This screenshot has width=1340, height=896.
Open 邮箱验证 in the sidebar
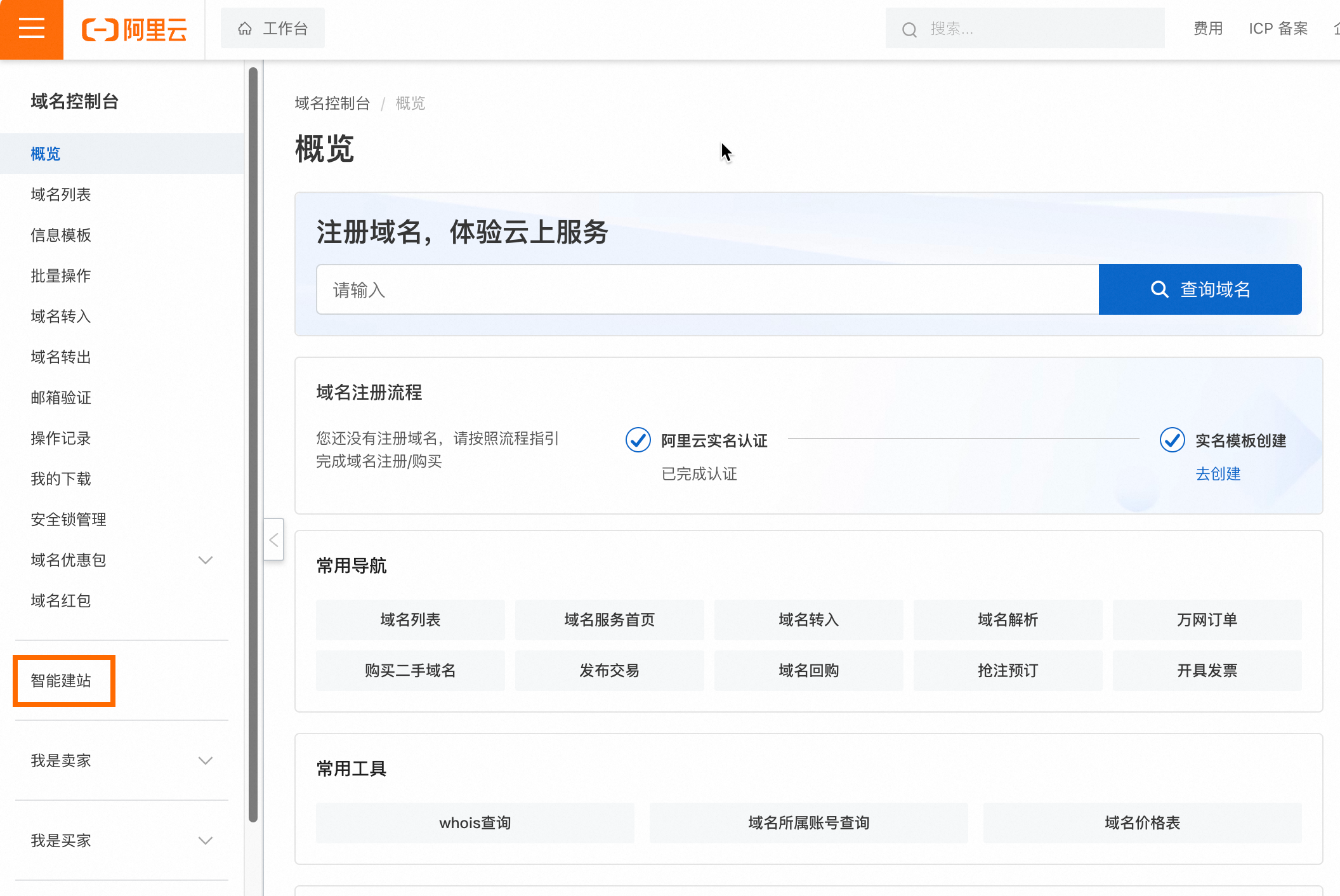click(x=122, y=397)
